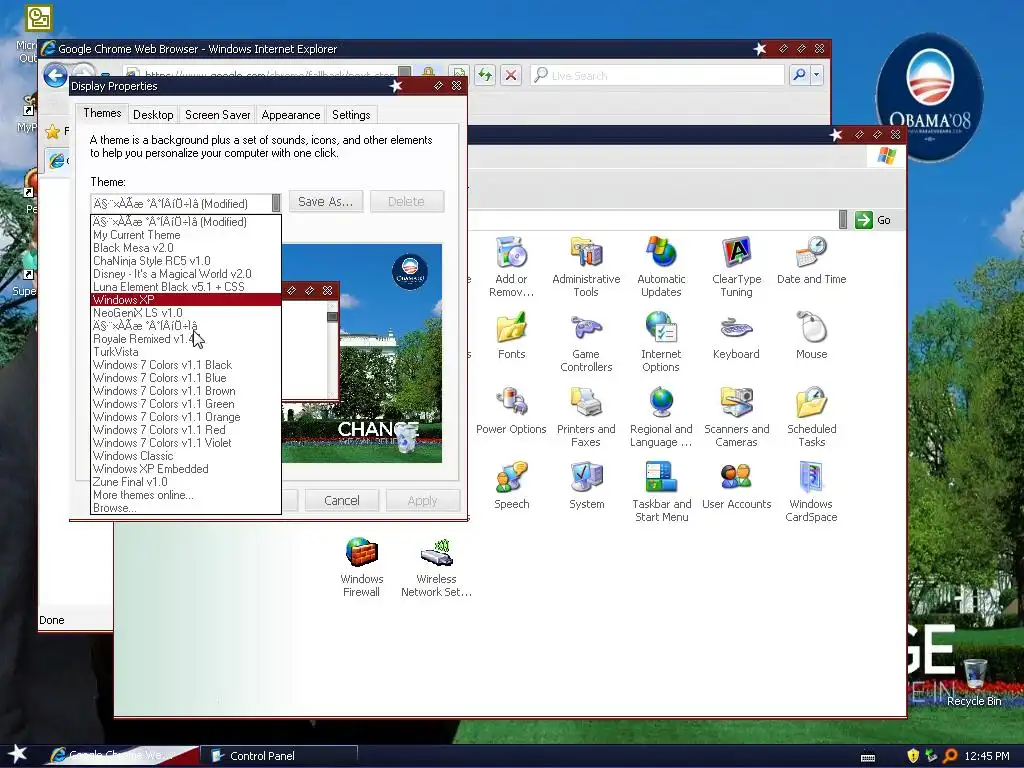
Task: Choose TurkVista theme entry
Action: pos(186,352)
